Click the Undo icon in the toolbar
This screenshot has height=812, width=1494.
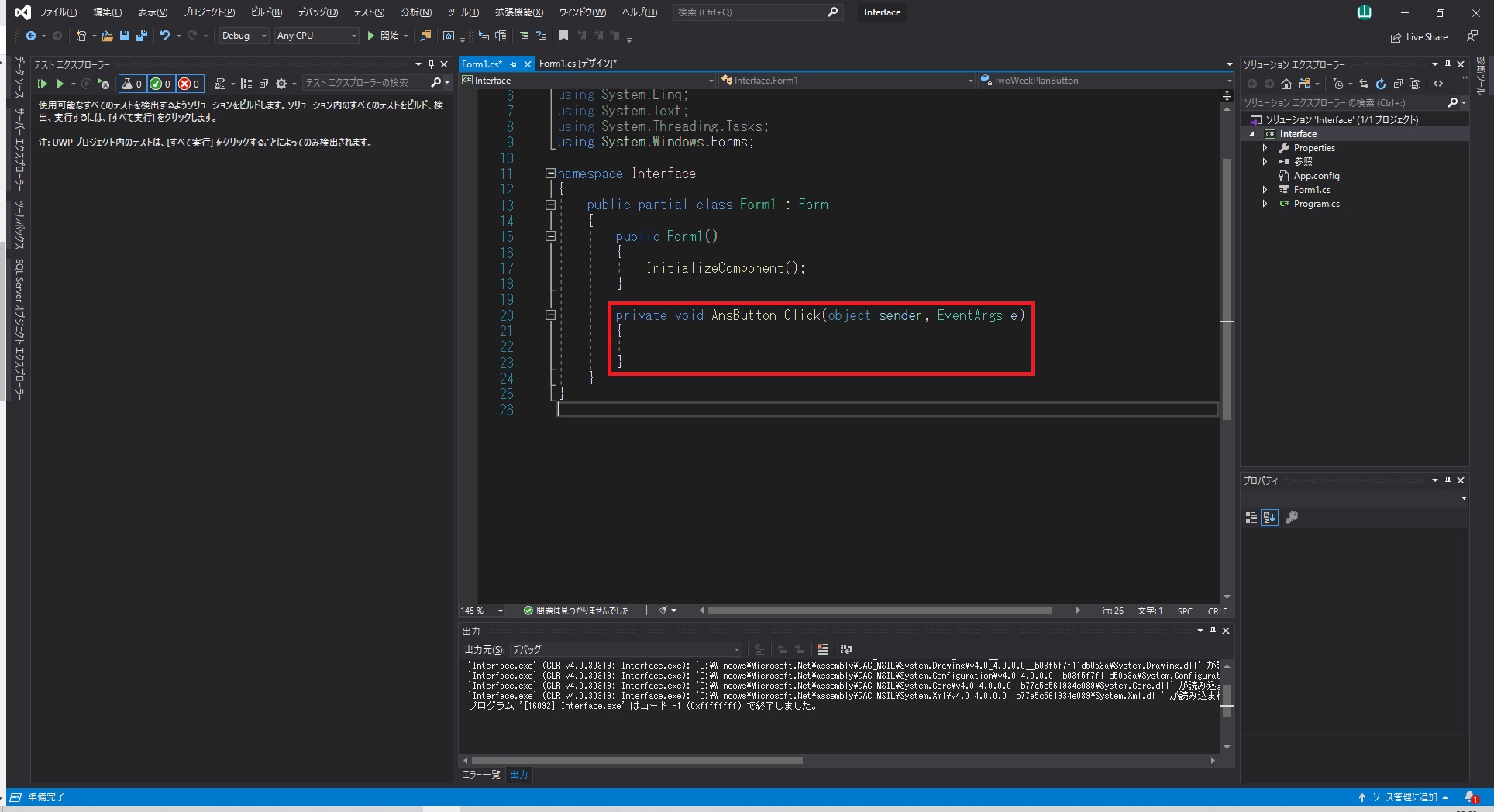pos(165,36)
